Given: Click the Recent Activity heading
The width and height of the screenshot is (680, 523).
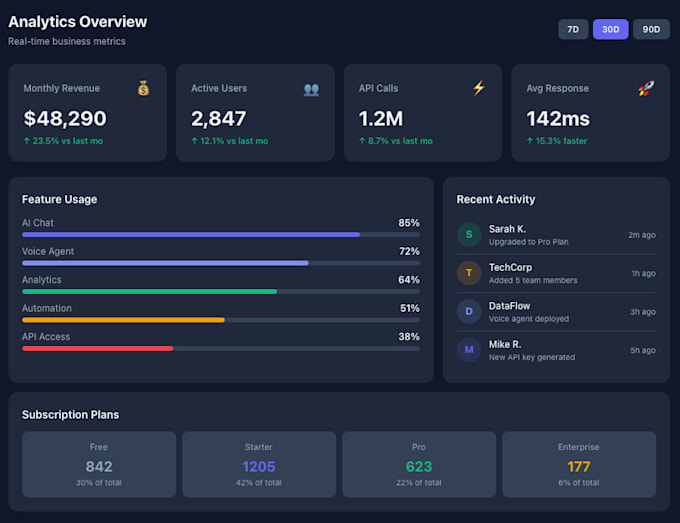Looking at the screenshot, I should 496,199.
